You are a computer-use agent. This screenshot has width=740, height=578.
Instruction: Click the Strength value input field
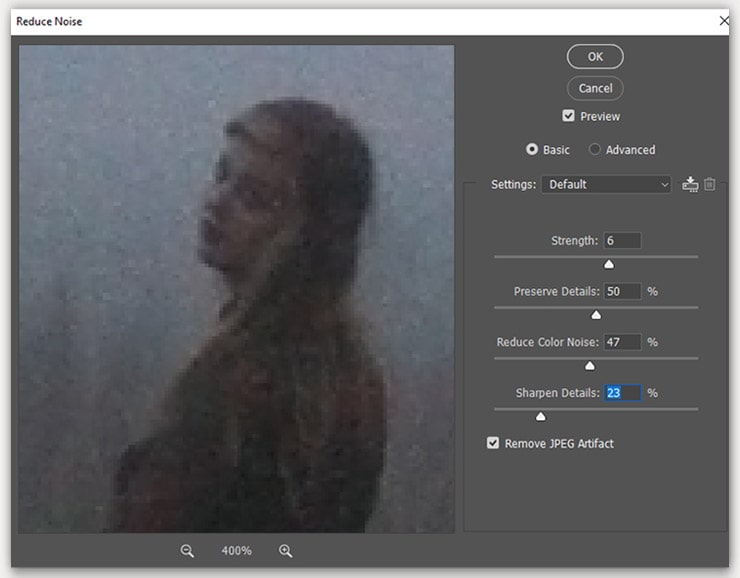tap(622, 241)
